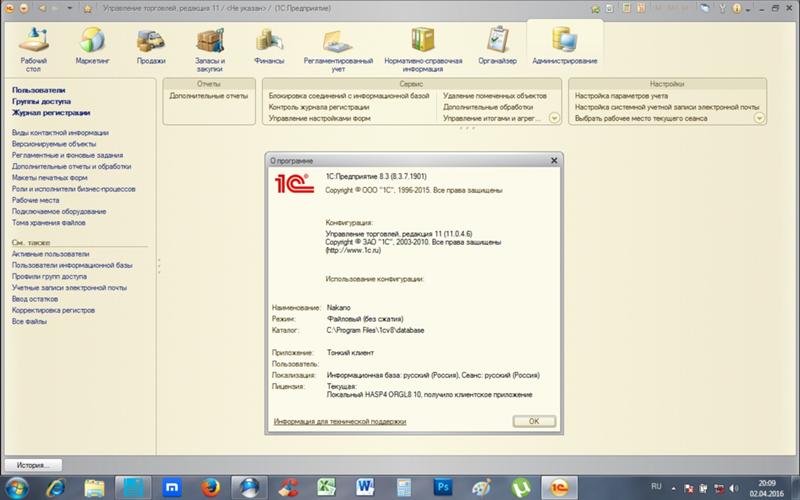
Task: Open Пользователи in the navigation panel
Action: click(x=39, y=90)
